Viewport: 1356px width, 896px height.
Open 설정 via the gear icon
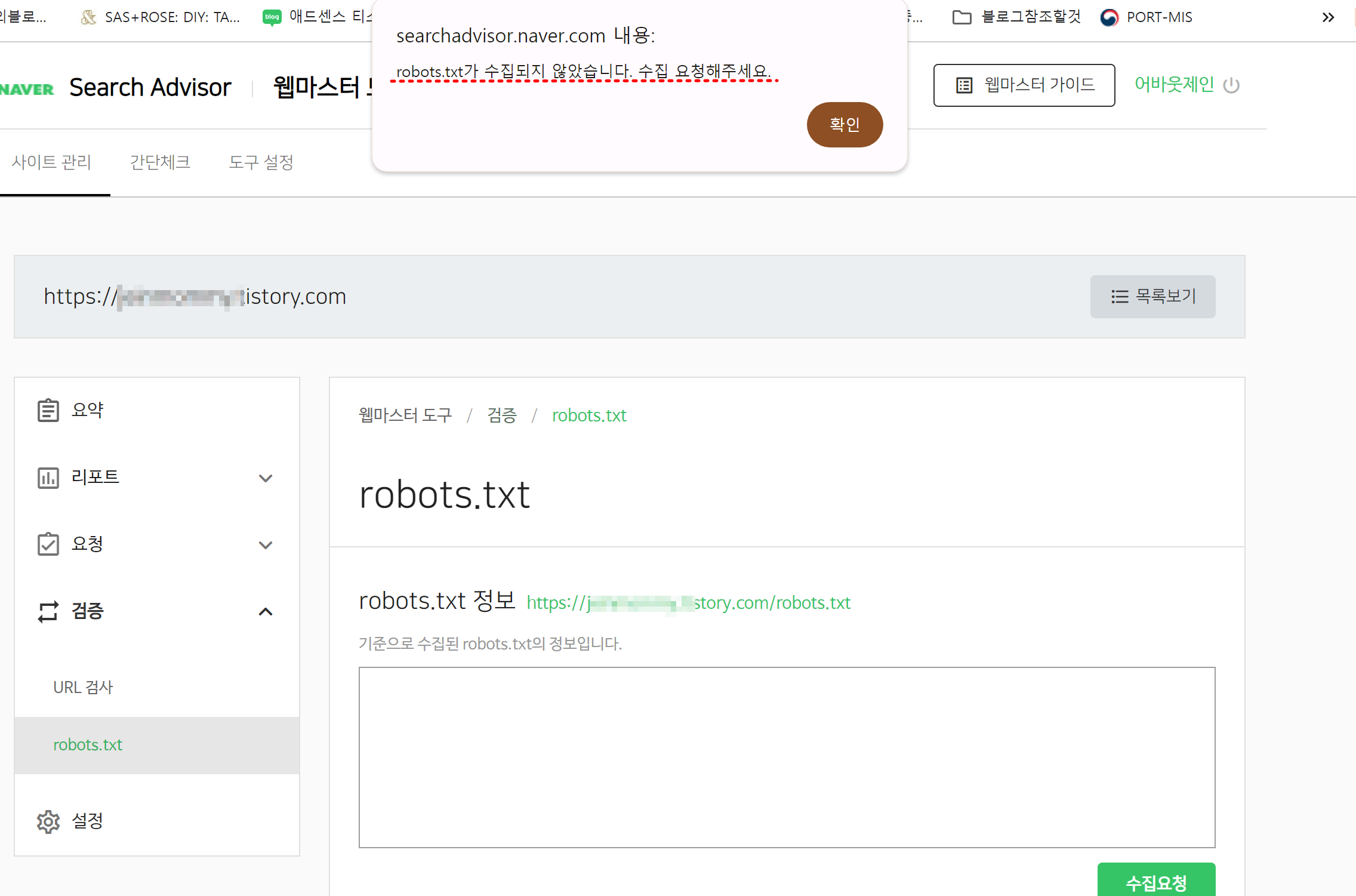tap(48, 821)
